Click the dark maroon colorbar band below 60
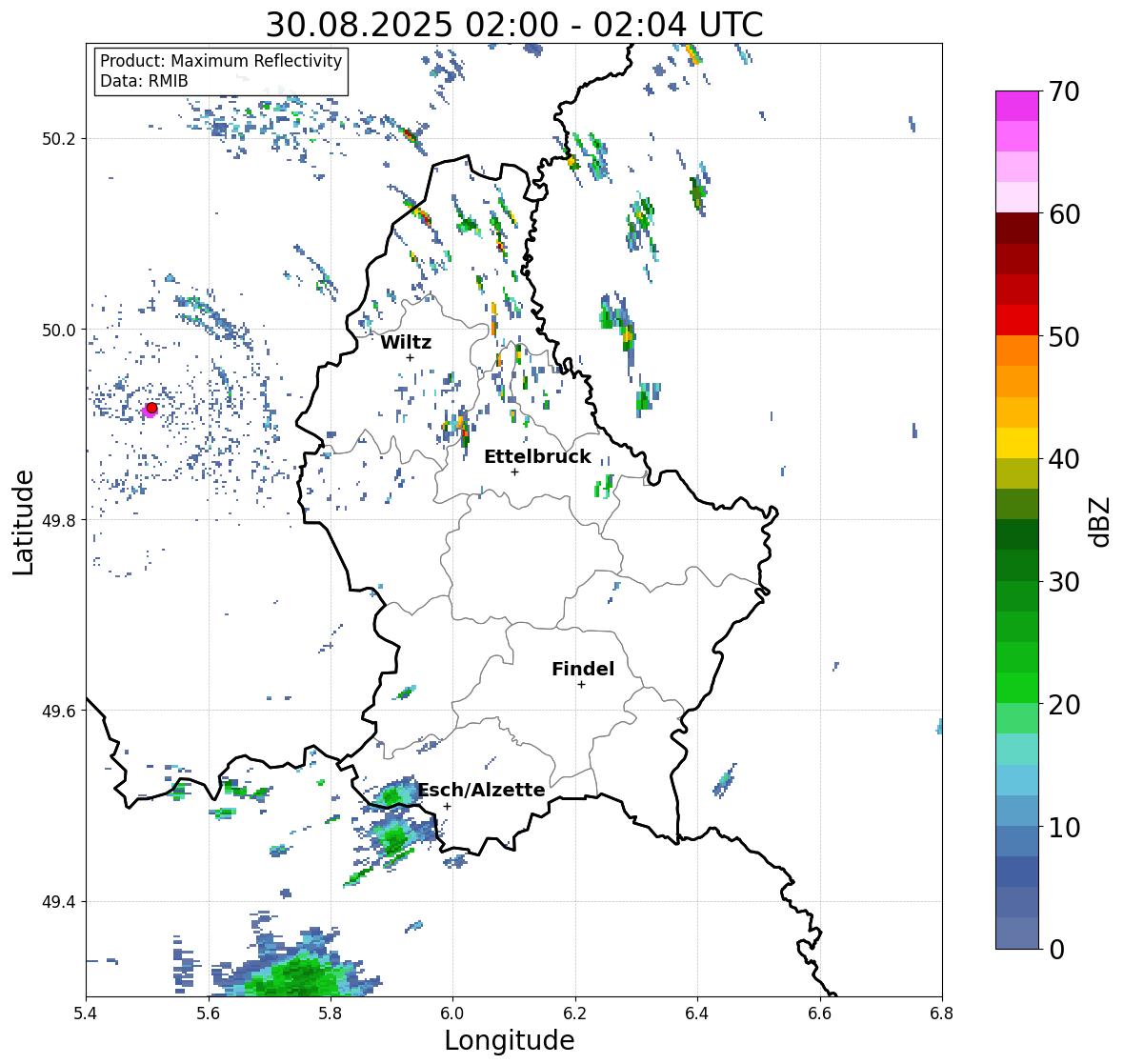Image resolution: width=1123 pixels, height=1064 pixels. click(x=1017, y=229)
